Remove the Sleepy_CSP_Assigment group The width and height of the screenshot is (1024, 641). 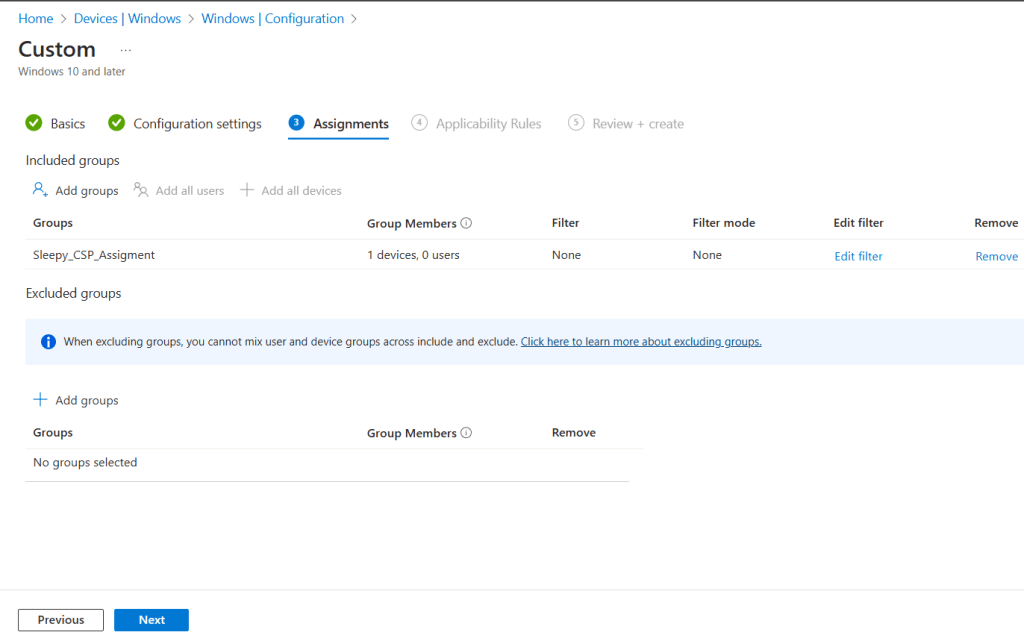point(996,256)
